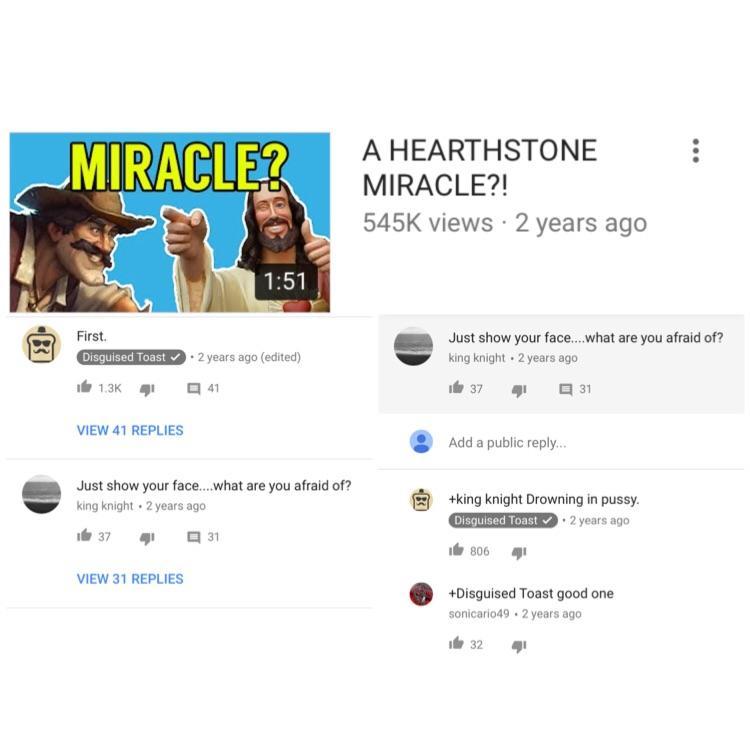Click the reply icon showing 31, left panel
The image size is (750, 750).
pos(194,537)
